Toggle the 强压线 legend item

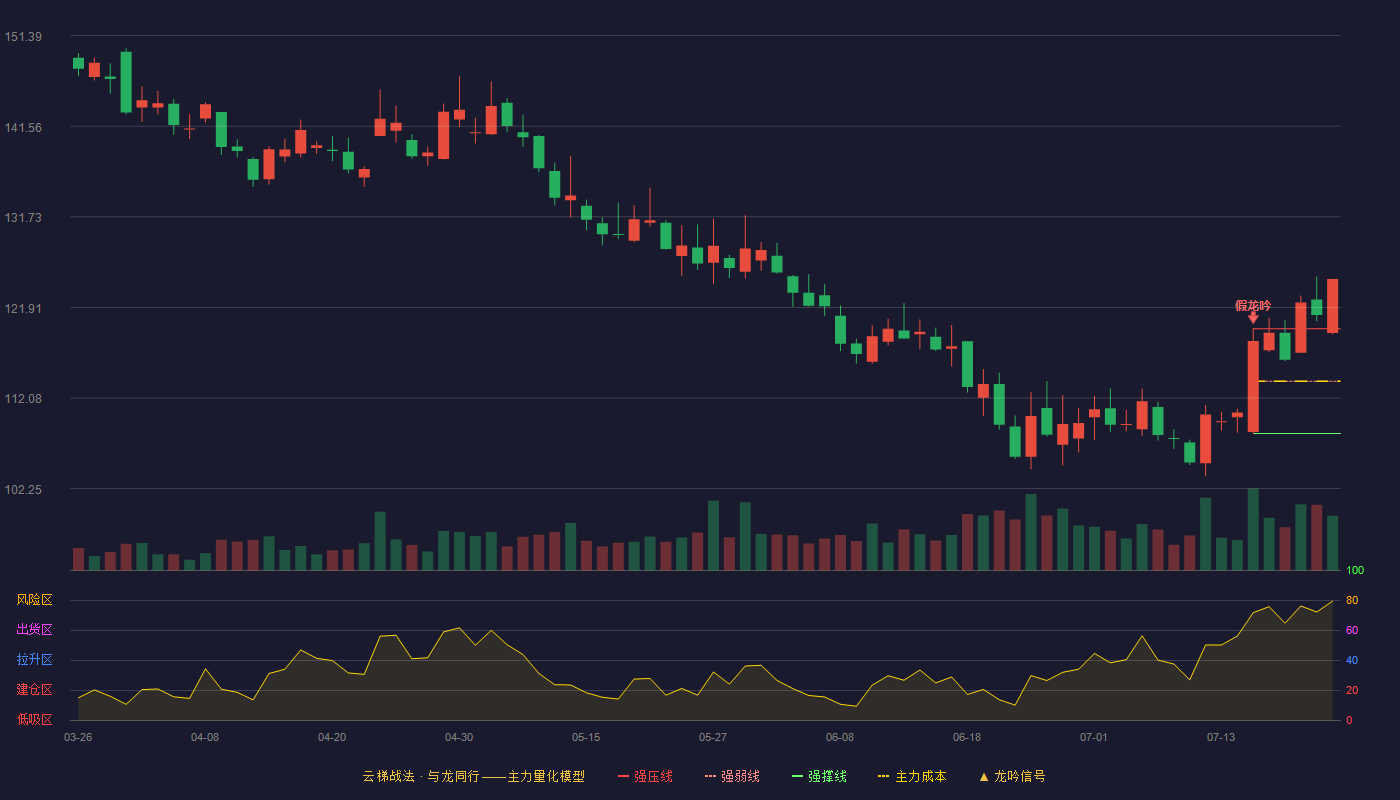(645, 776)
